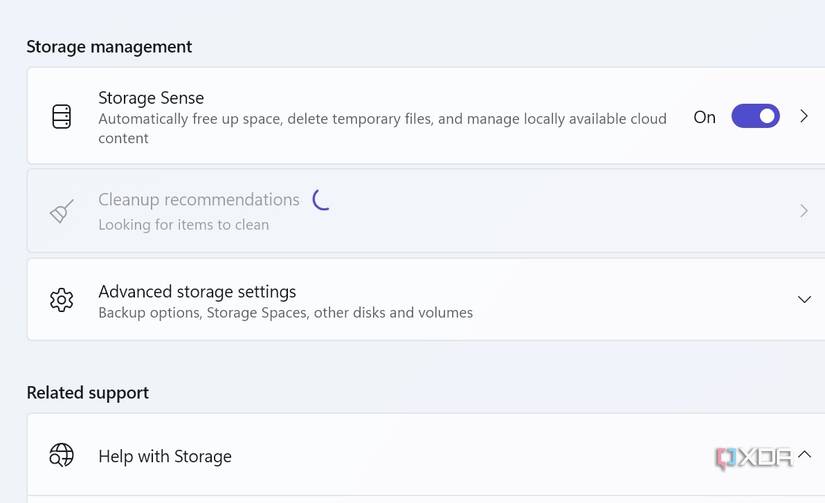Screen dimensions: 825x503
Task: Open Cleanup recommendations with its right chevron
Action: click(803, 211)
